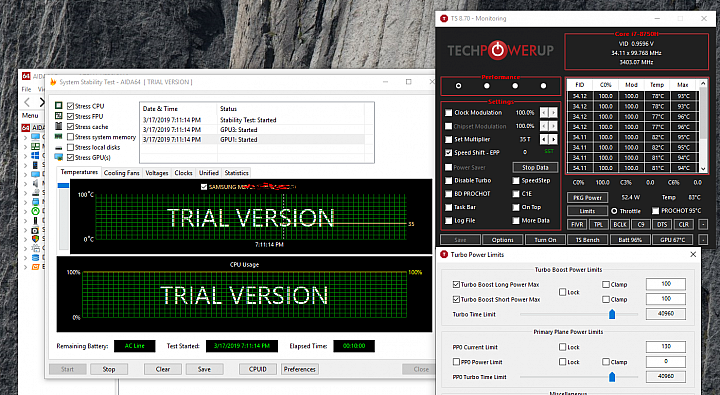Select the first Performance profile radio button
The height and width of the screenshot is (395, 720).
(x=458, y=86)
